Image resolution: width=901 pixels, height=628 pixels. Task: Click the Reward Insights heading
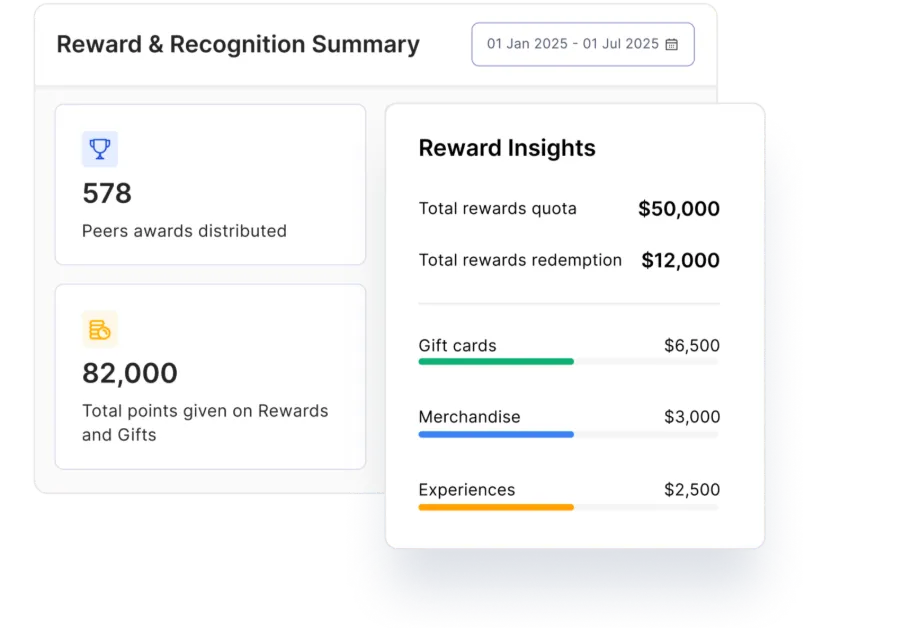coord(506,148)
